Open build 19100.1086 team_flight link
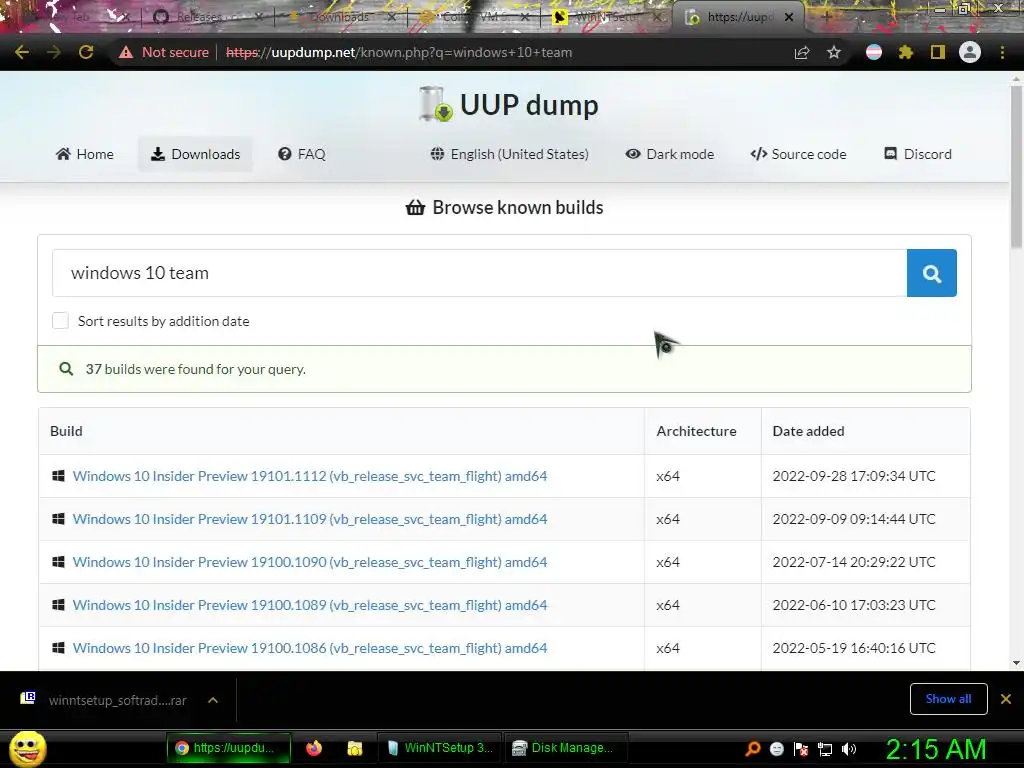 point(310,648)
